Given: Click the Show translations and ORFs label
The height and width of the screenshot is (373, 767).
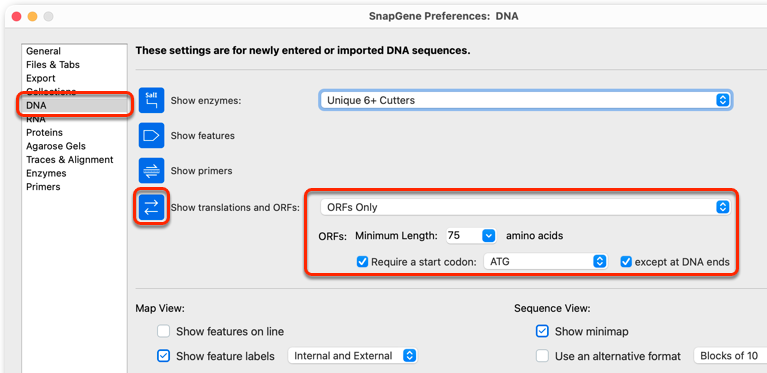Looking at the screenshot, I should pyautogui.click(x=235, y=207).
